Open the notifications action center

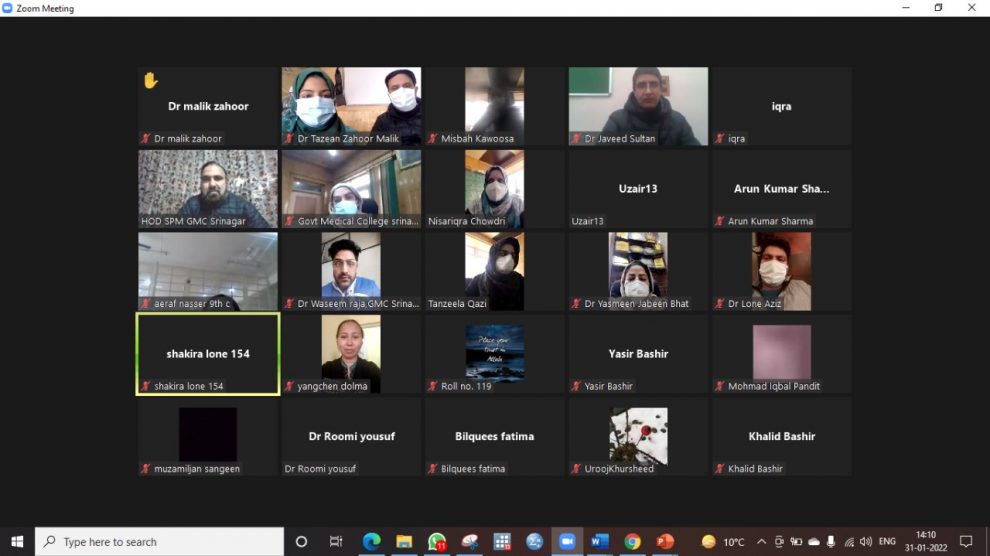pyautogui.click(x=965, y=542)
